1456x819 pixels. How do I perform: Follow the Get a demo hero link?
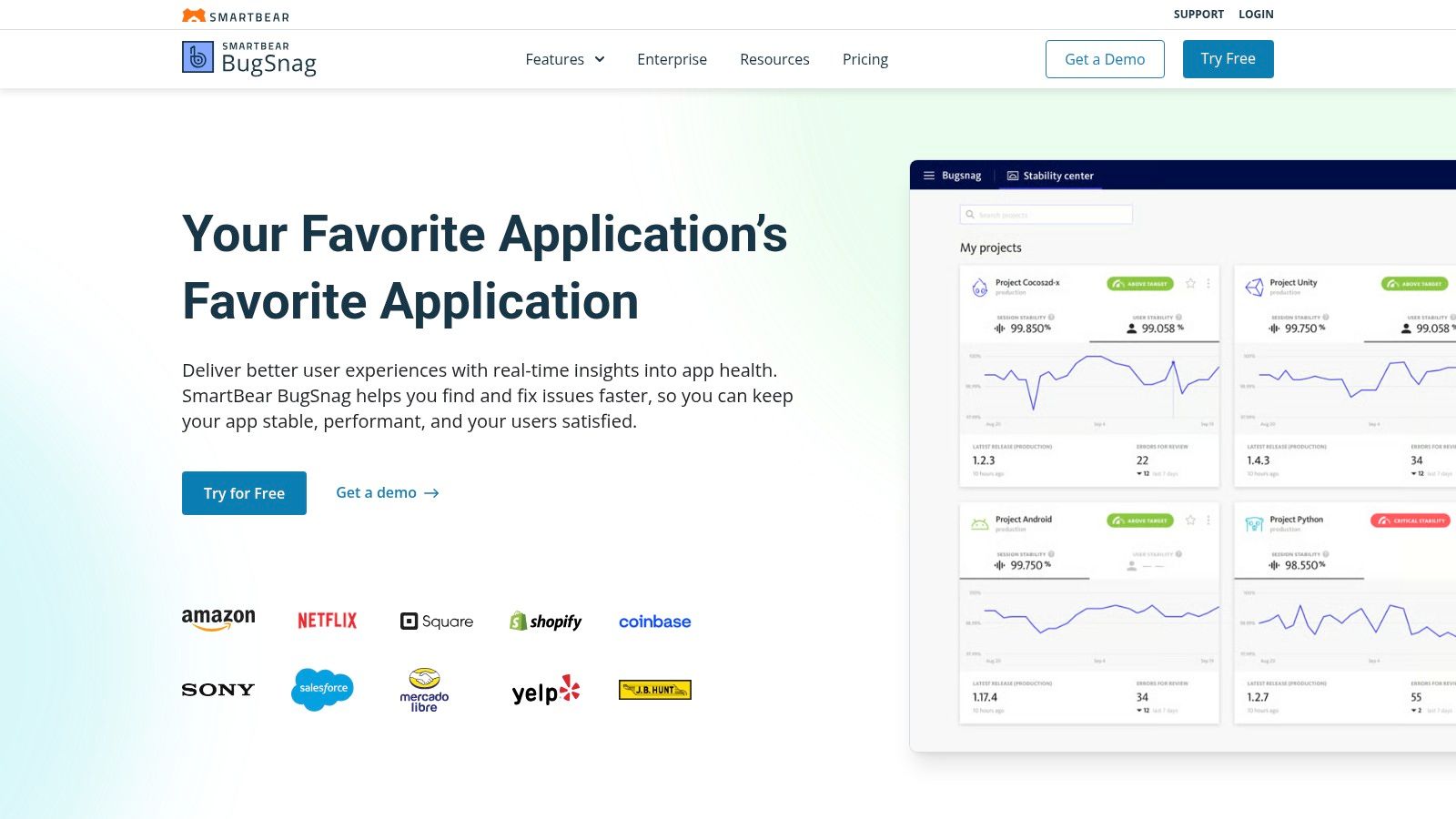[x=388, y=493]
